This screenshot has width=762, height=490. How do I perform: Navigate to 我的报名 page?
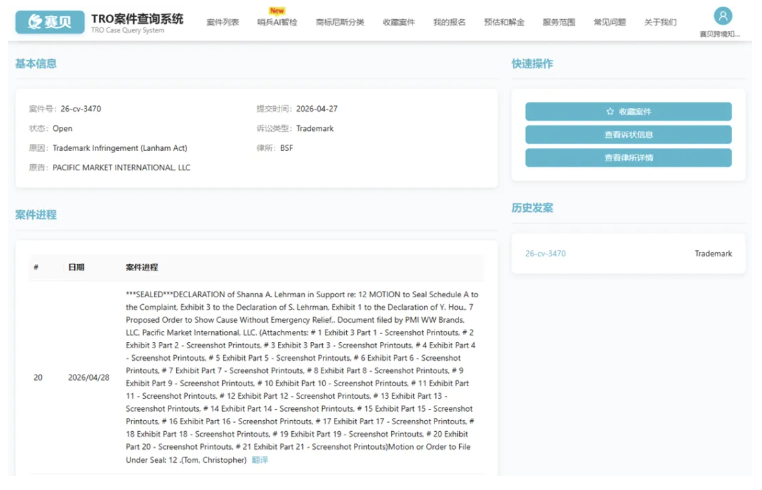tap(449, 22)
